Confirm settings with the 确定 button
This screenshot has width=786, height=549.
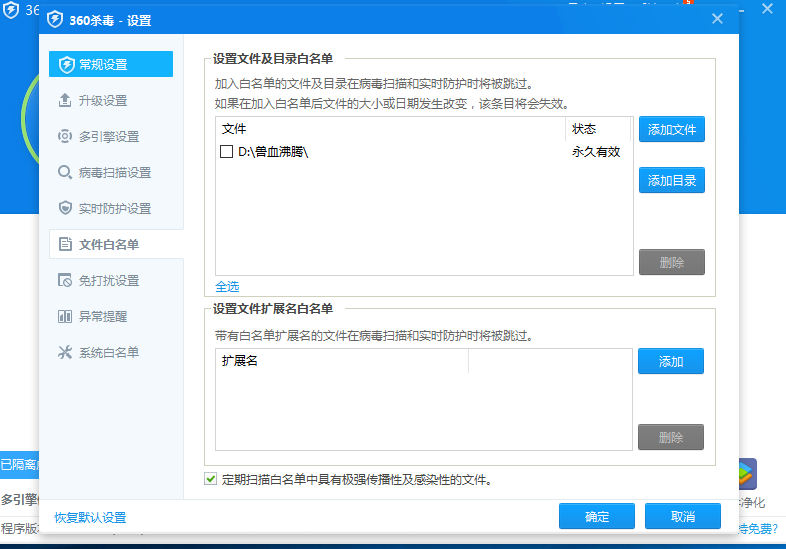597,517
